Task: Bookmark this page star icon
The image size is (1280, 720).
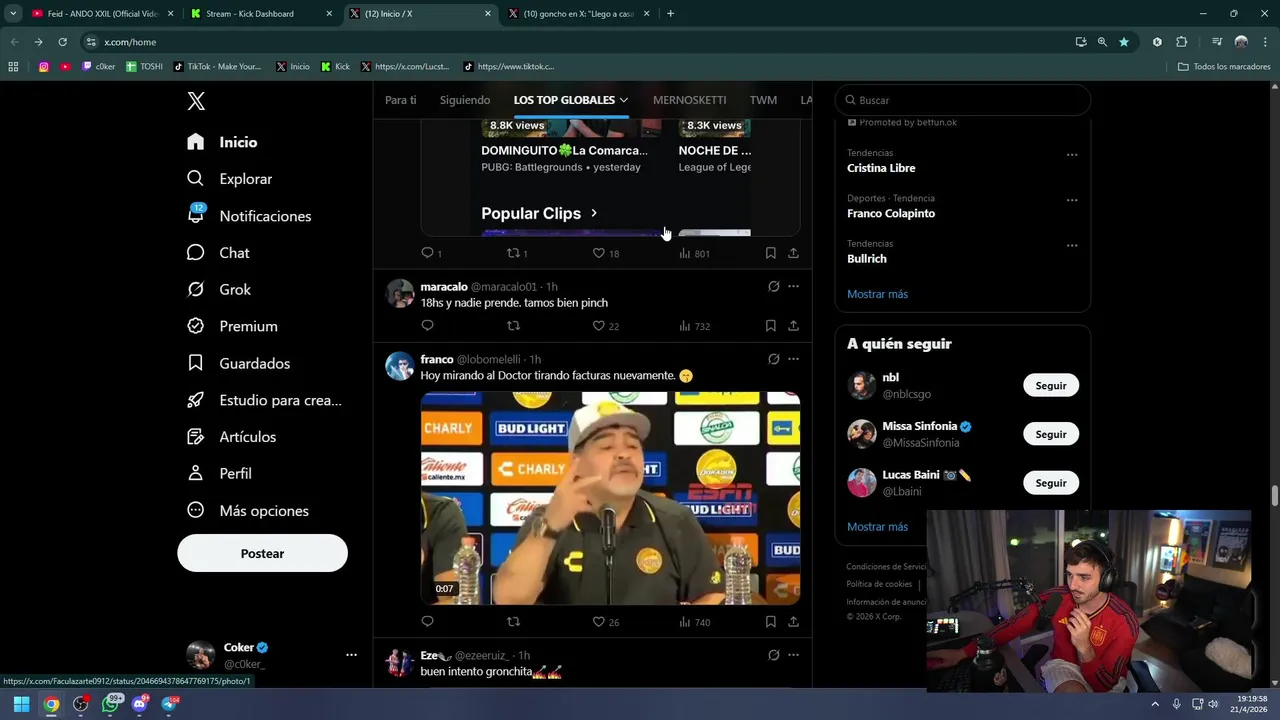Action: coord(1124,42)
